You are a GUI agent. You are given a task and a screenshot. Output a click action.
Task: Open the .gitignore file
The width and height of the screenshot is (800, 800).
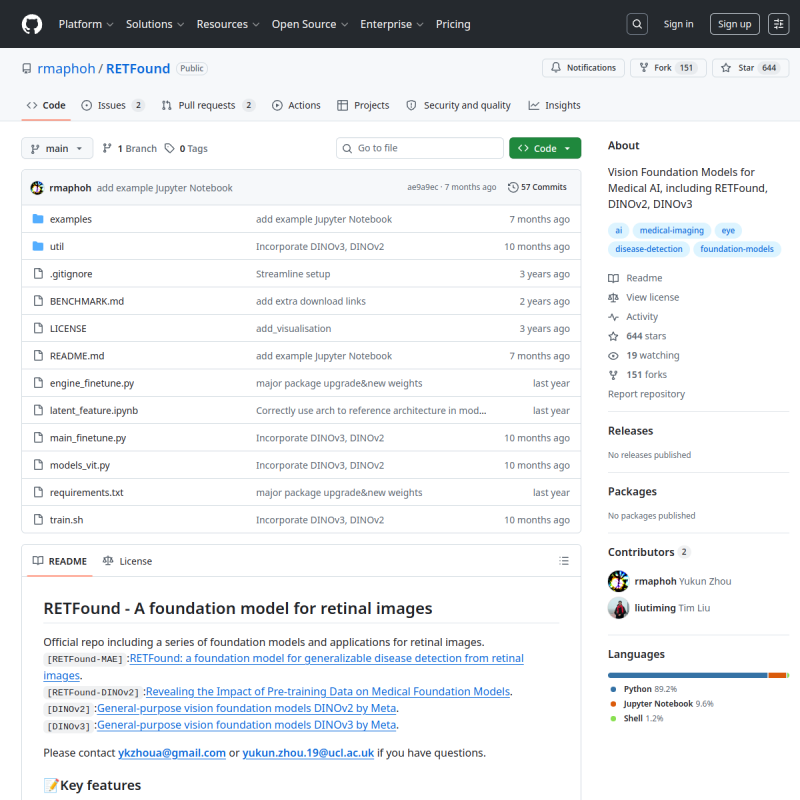71,274
